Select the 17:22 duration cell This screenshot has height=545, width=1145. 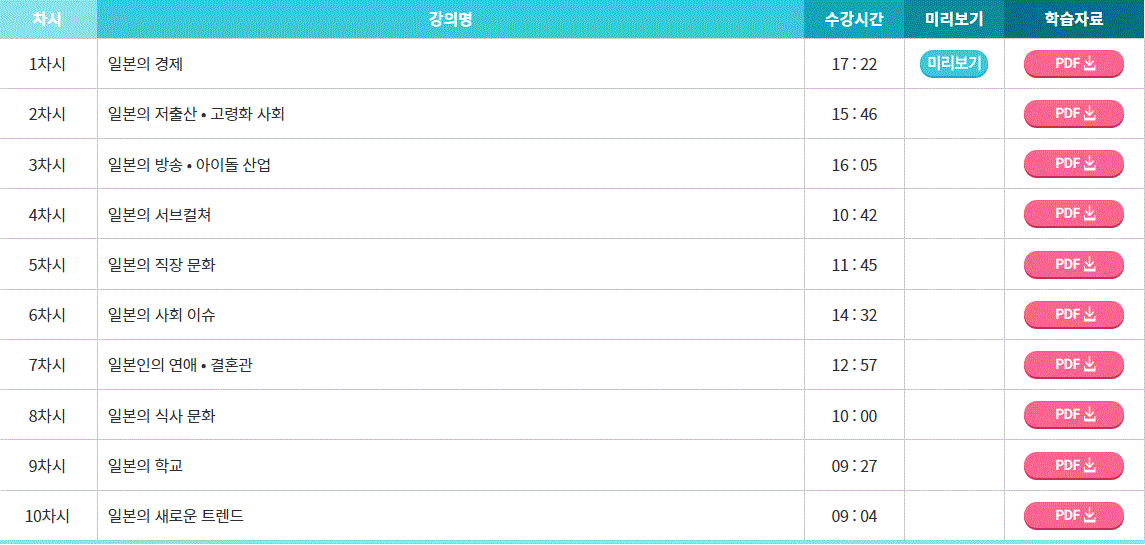pos(854,64)
